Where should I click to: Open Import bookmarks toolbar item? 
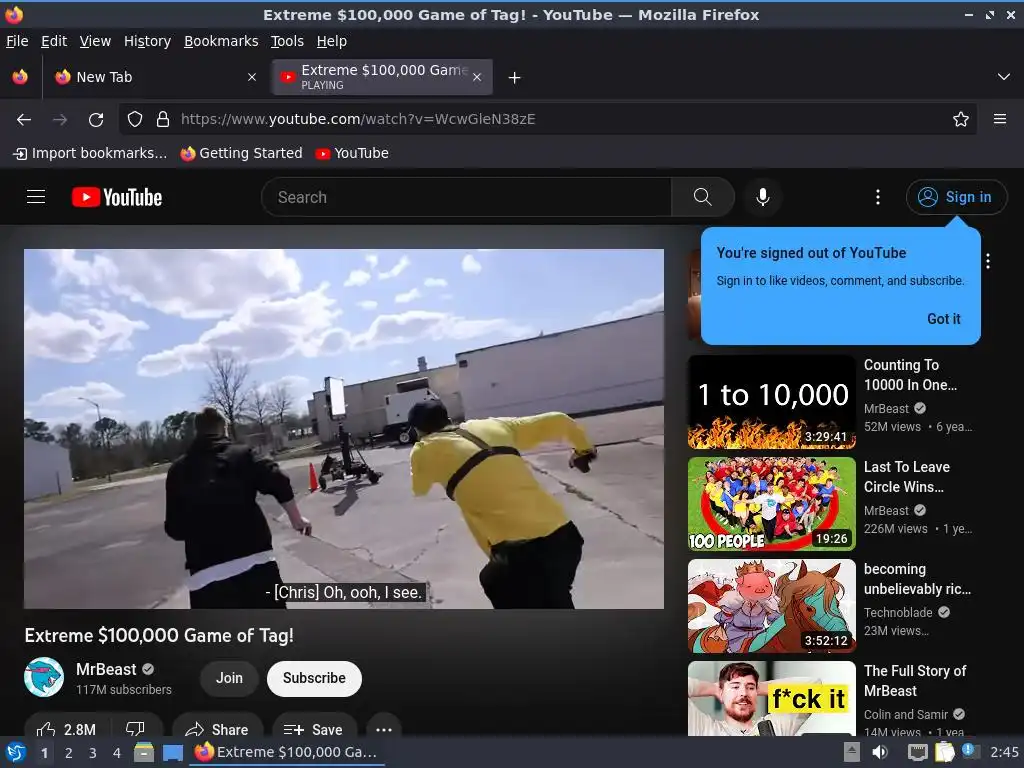pyautogui.click(x=90, y=153)
